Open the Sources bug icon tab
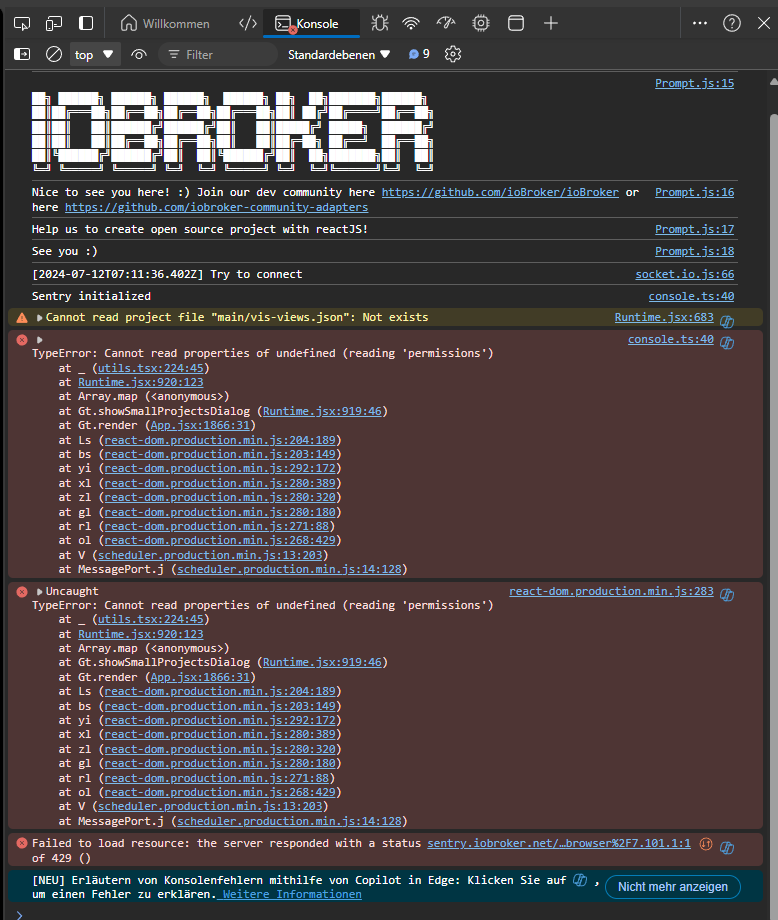The height and width of the screenshot is (920, 778). (x=380, y=23)
